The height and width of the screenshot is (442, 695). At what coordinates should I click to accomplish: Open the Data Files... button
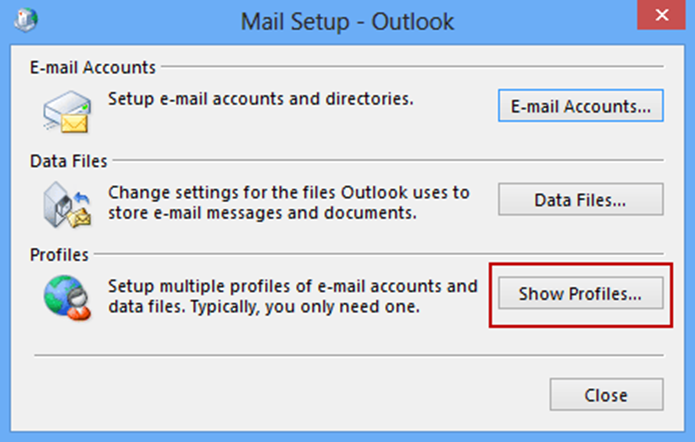(x=581, y=199)
